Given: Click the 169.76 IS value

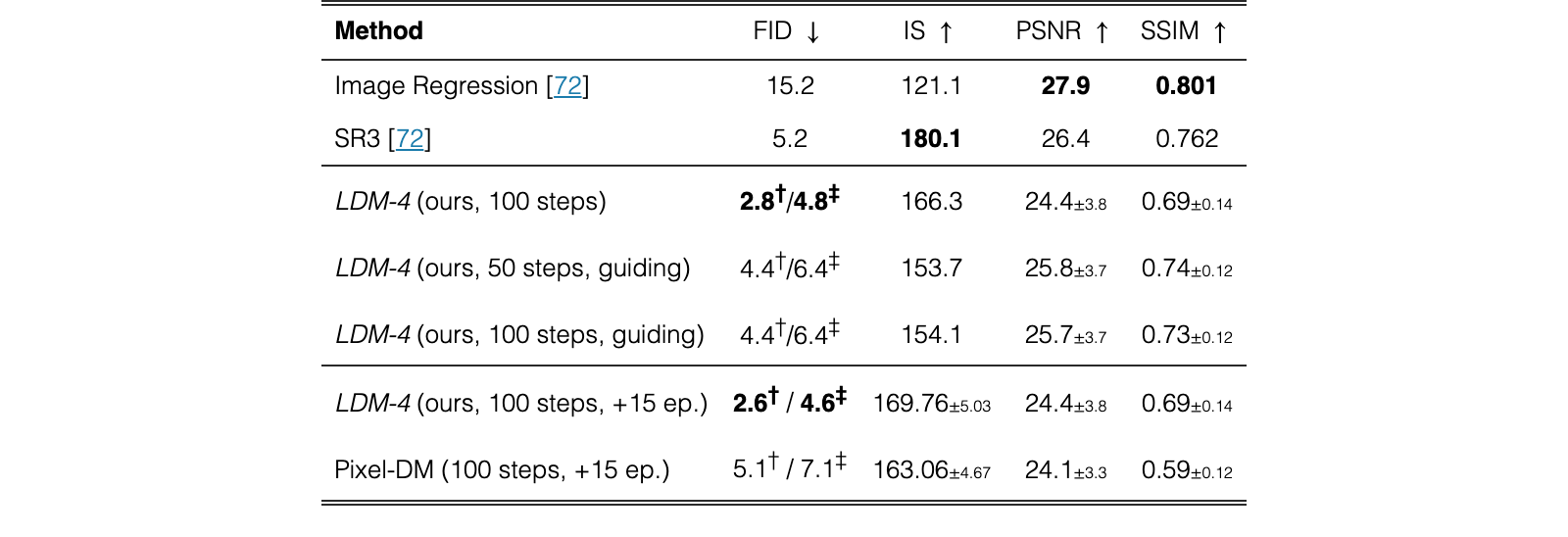Looking at the screenshot, I should click(932, 404).
